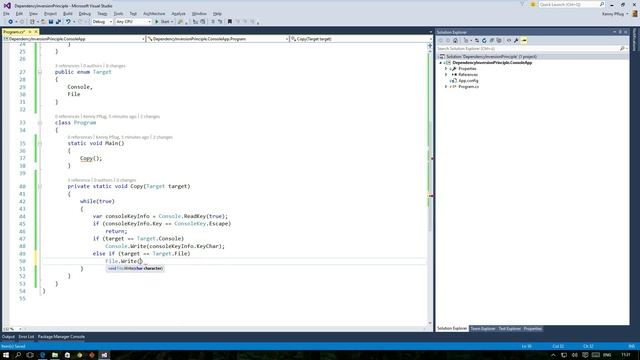Click the Save icon in the toolbar
The height and width of the screenshot is (360, 640).
(x=51, y=22)
